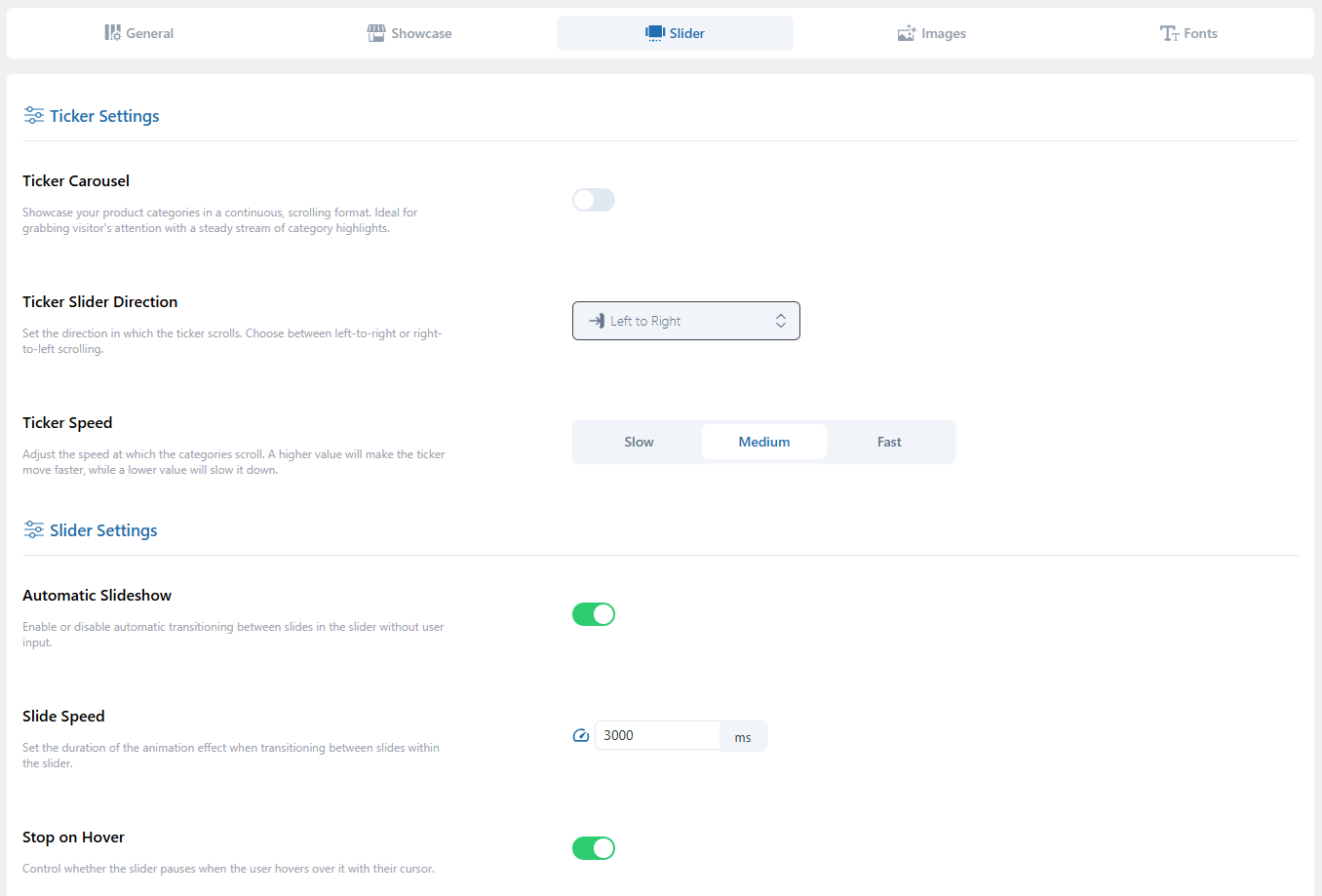Click the Slider Settings heading

(103, 530)
